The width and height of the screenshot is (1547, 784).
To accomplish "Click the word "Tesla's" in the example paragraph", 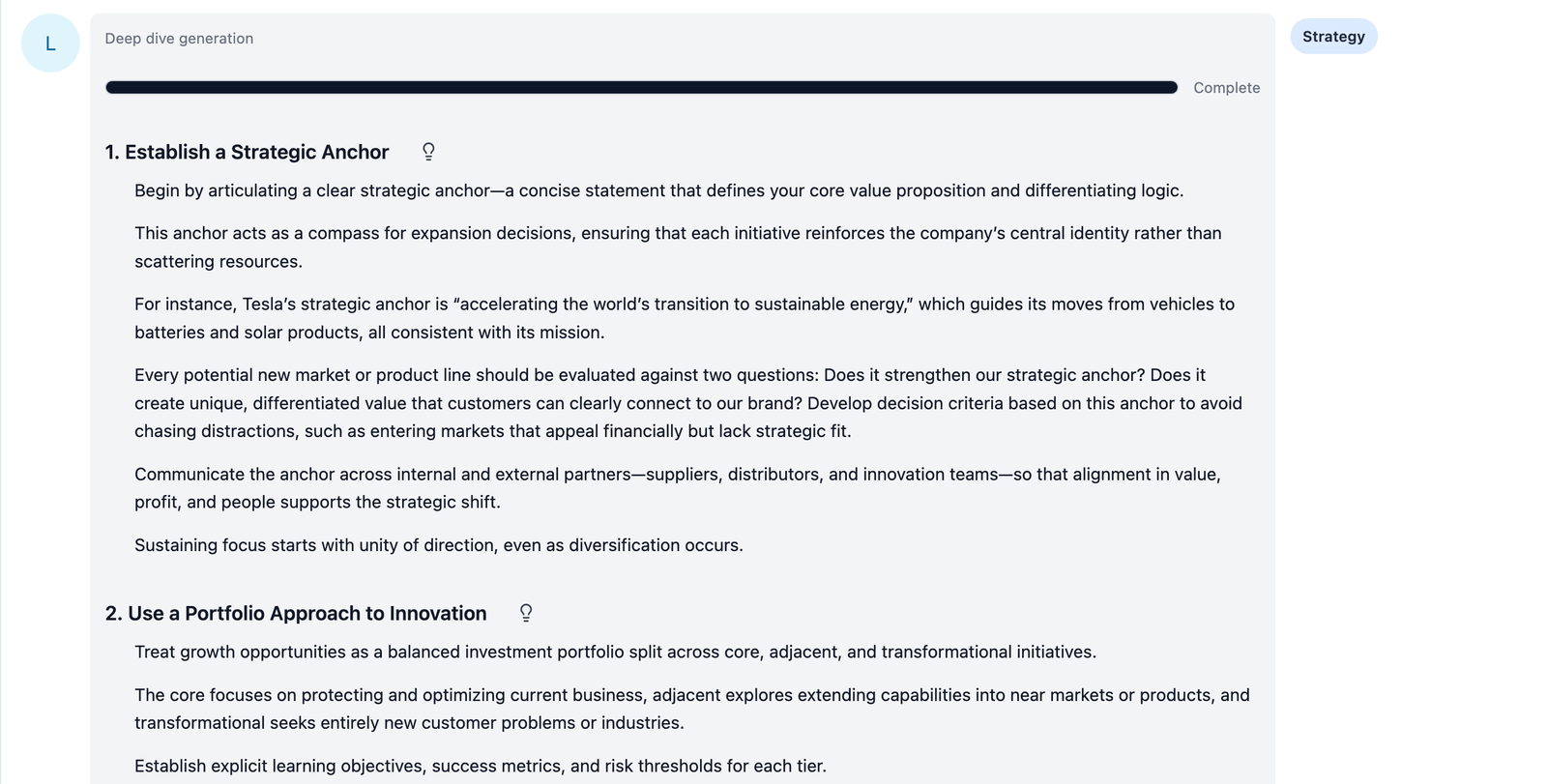I will tap(270, 305).
